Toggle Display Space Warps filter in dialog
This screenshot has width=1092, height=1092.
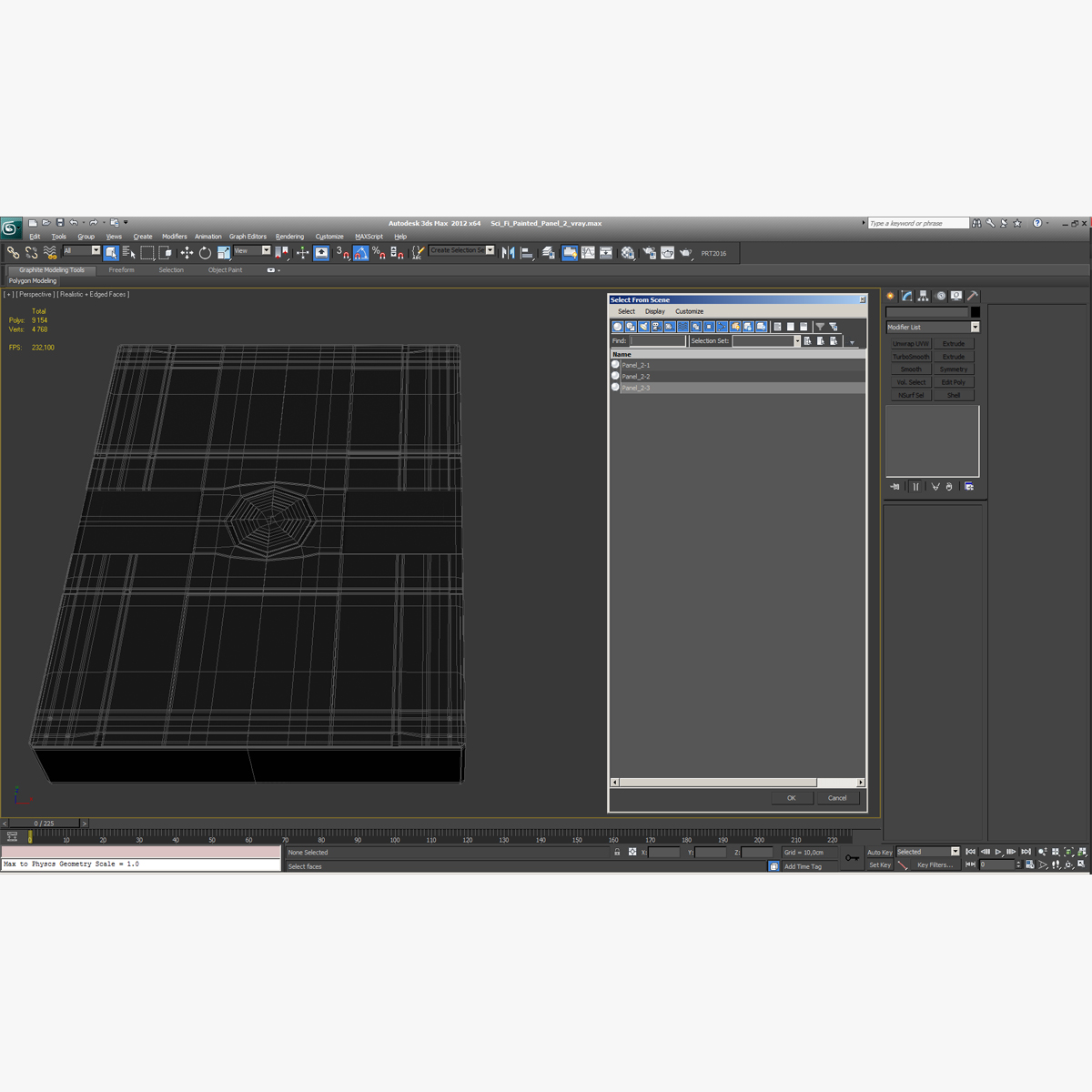[682, 327]
